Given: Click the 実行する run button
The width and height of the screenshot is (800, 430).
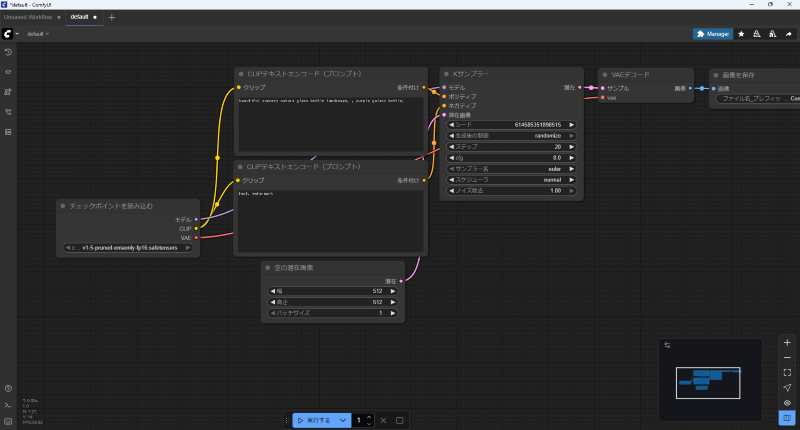Looking at the screenshot, I should click(315, 420).
